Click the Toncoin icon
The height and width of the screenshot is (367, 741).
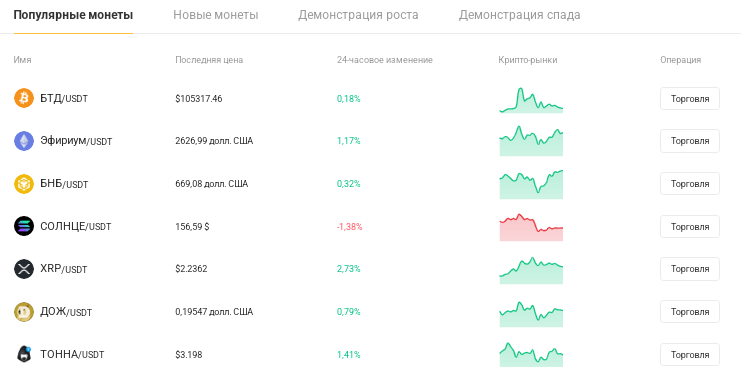pyautogui.click(x=24, y=354)
